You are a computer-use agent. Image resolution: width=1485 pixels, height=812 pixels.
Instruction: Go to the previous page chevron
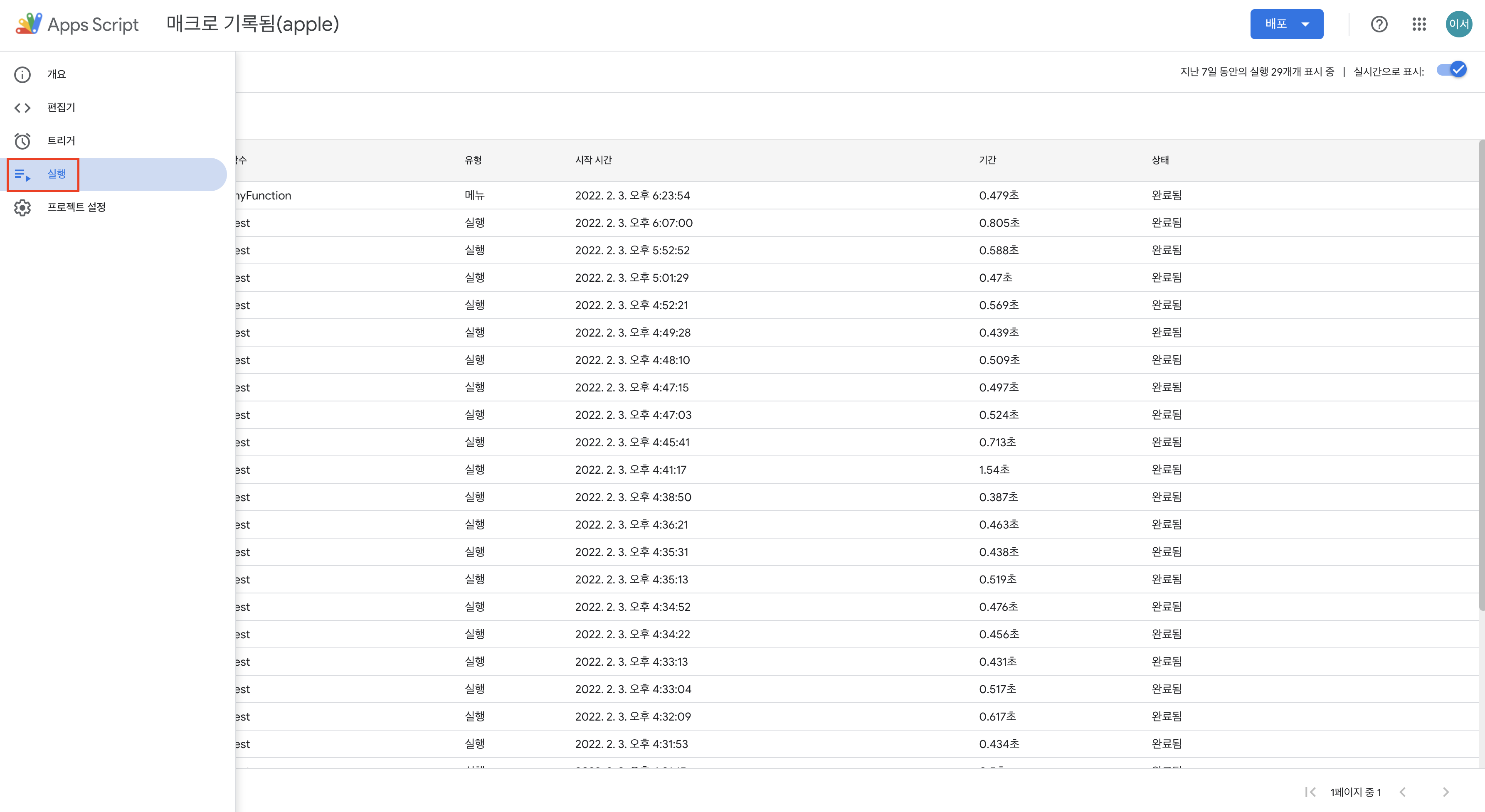pos(1403,792)
